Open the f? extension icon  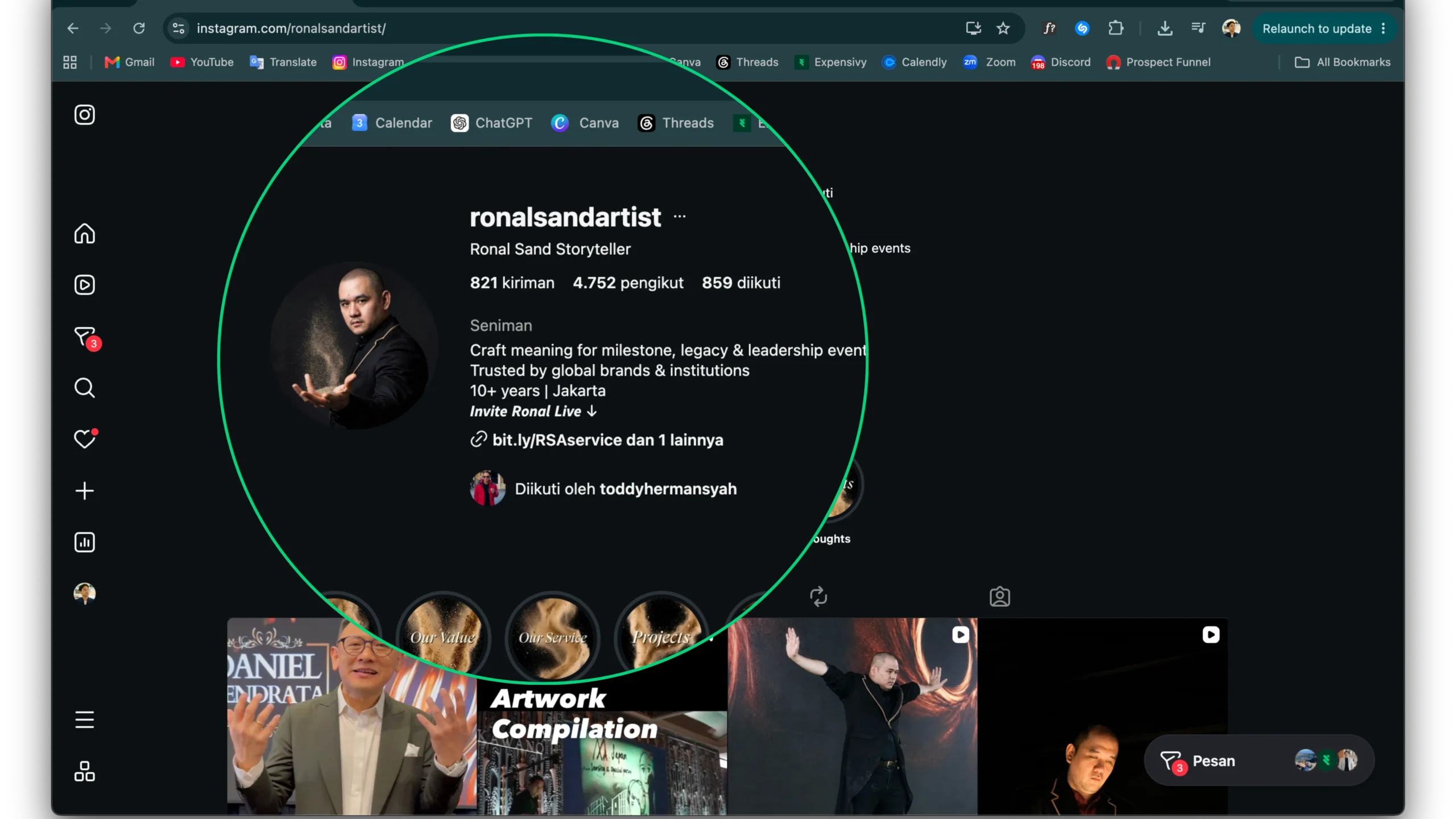[1049, 28]
